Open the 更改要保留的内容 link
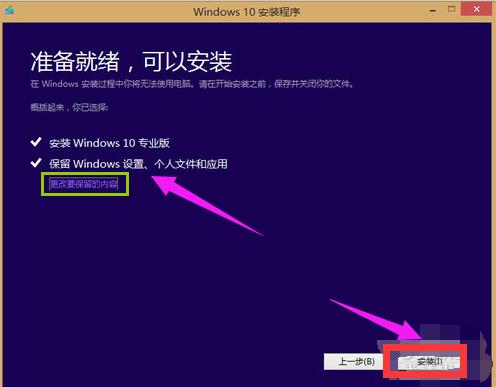Screen dimensions: 496x387 (83, 184)
